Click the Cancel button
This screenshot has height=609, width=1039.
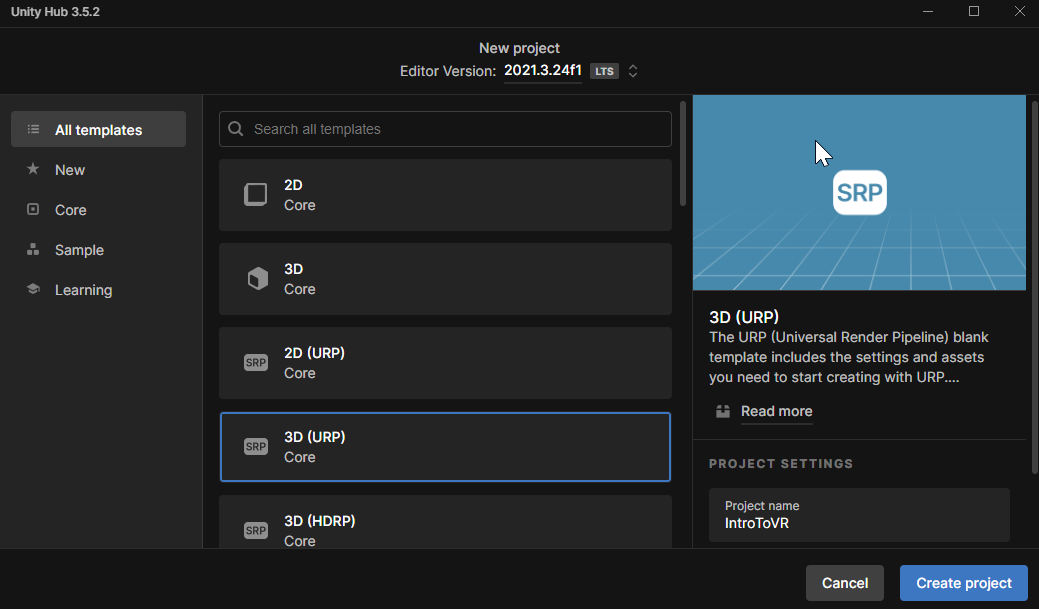click(844, 583)
